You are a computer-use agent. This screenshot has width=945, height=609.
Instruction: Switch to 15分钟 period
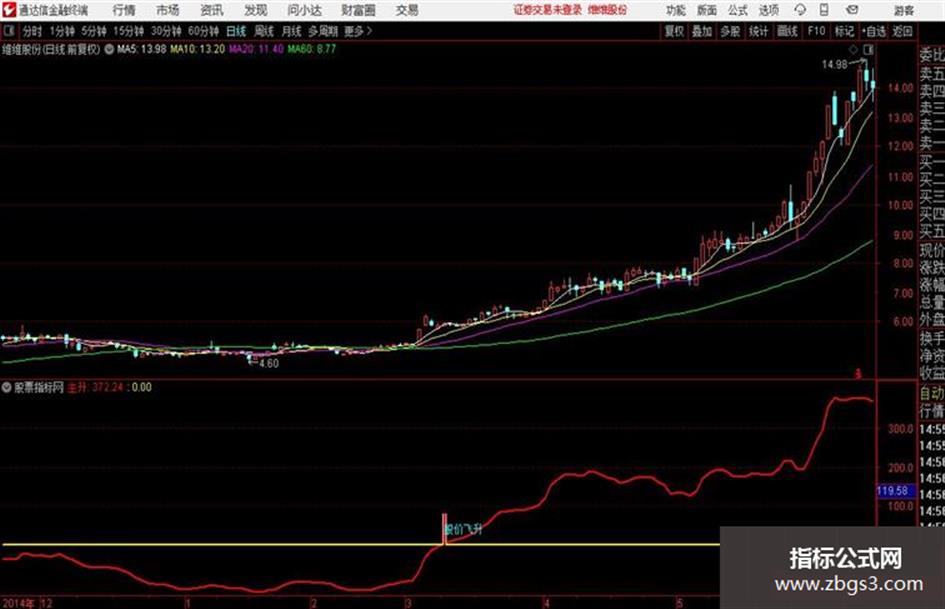pos(129,31)
